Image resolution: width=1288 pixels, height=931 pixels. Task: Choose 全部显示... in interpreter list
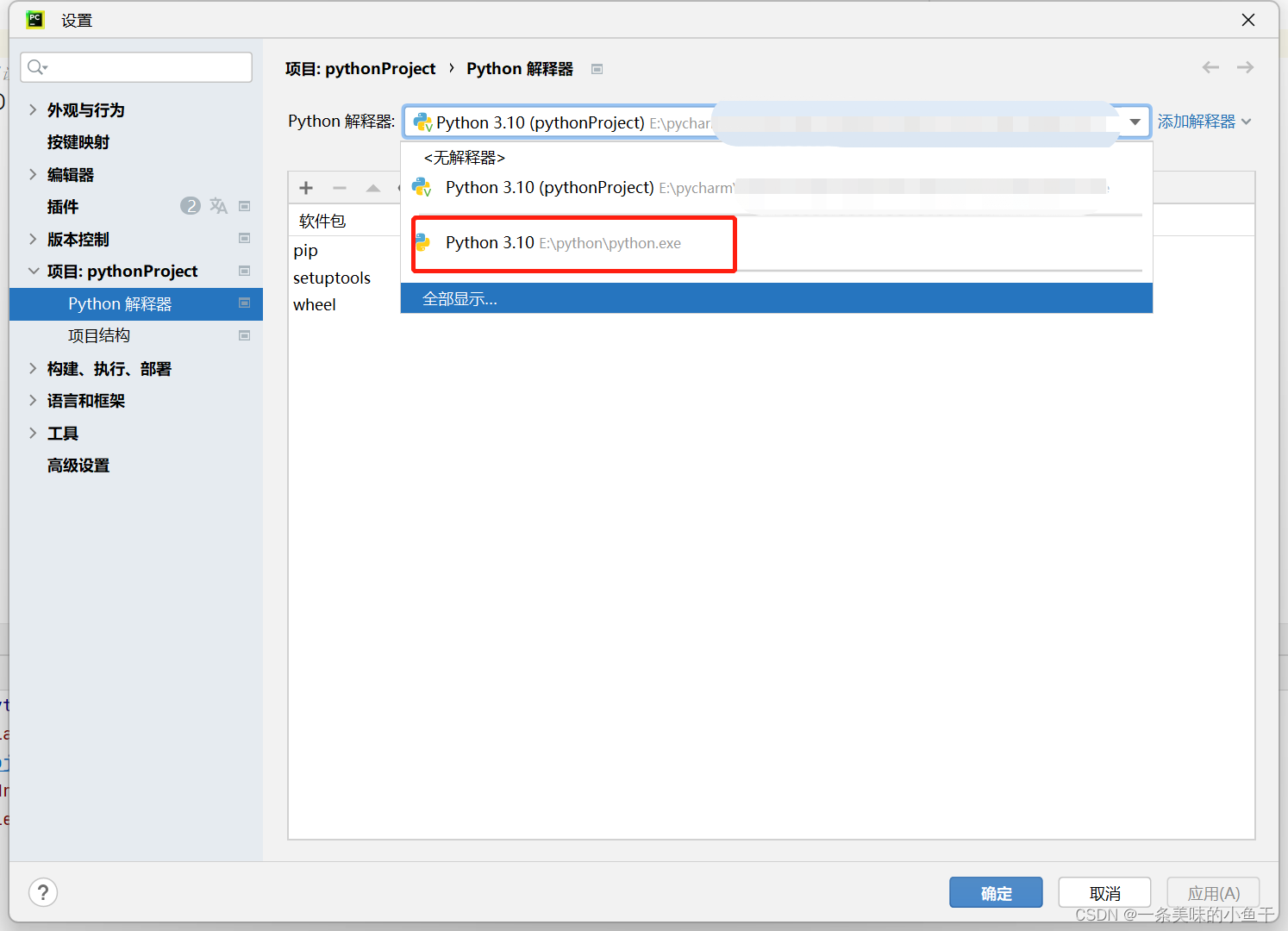click(776, 298)
